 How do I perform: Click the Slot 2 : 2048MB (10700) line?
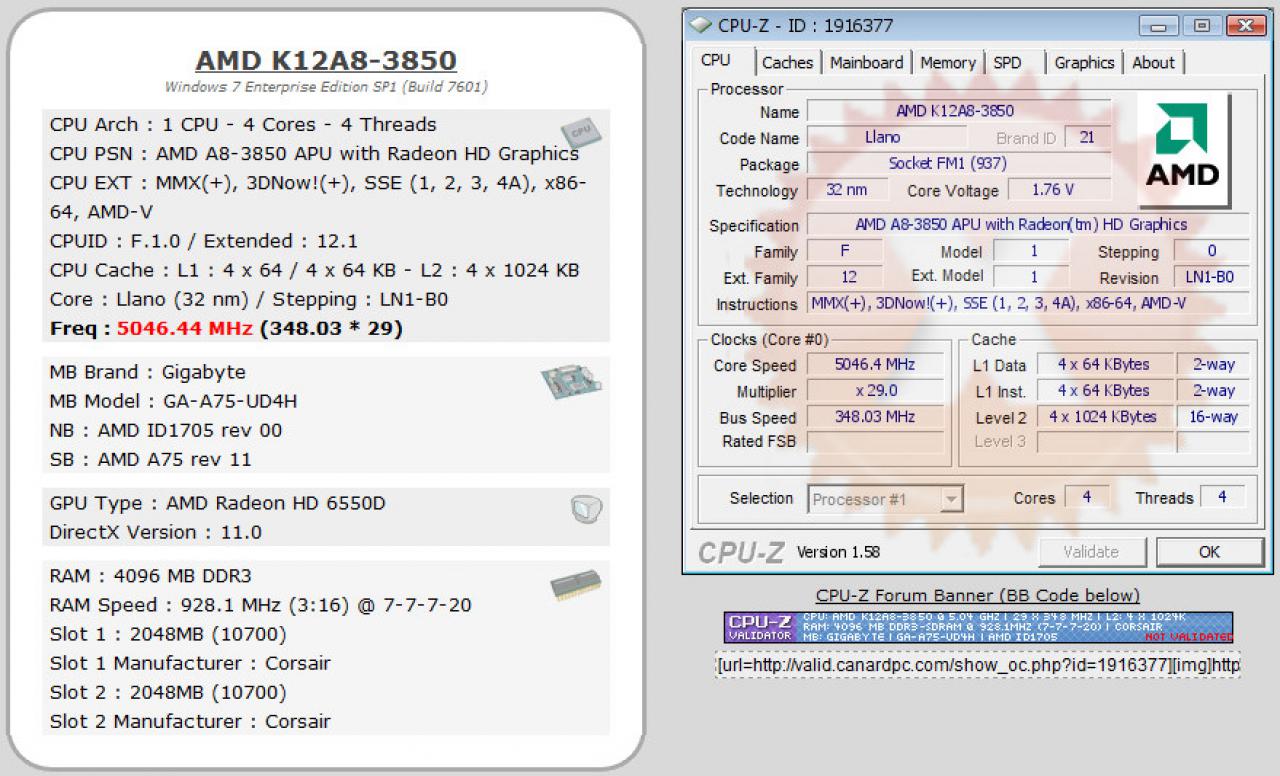(x=168, y=692)
